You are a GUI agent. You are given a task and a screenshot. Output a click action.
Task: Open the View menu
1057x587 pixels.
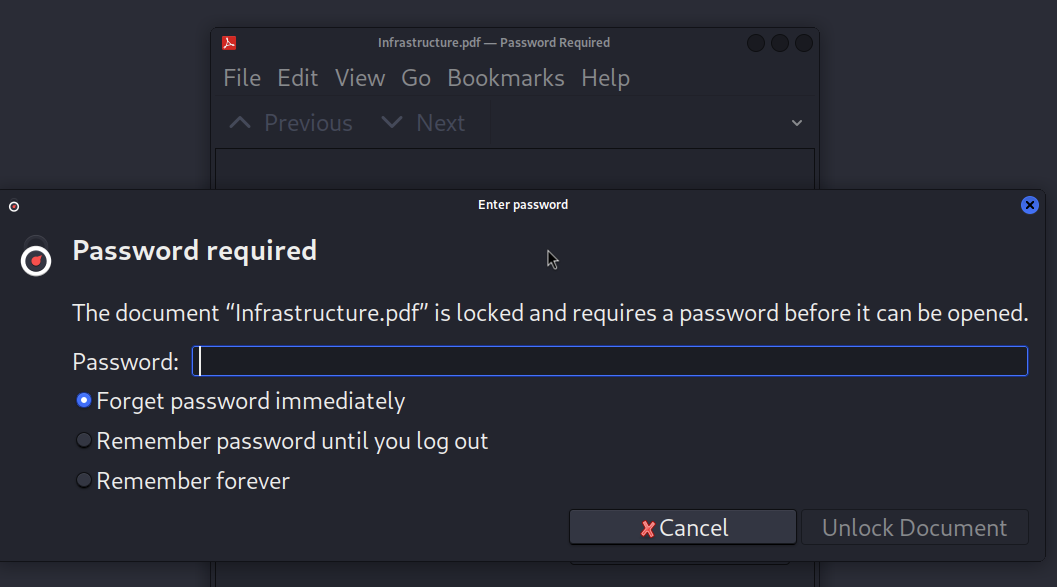(x=360, y=77)
